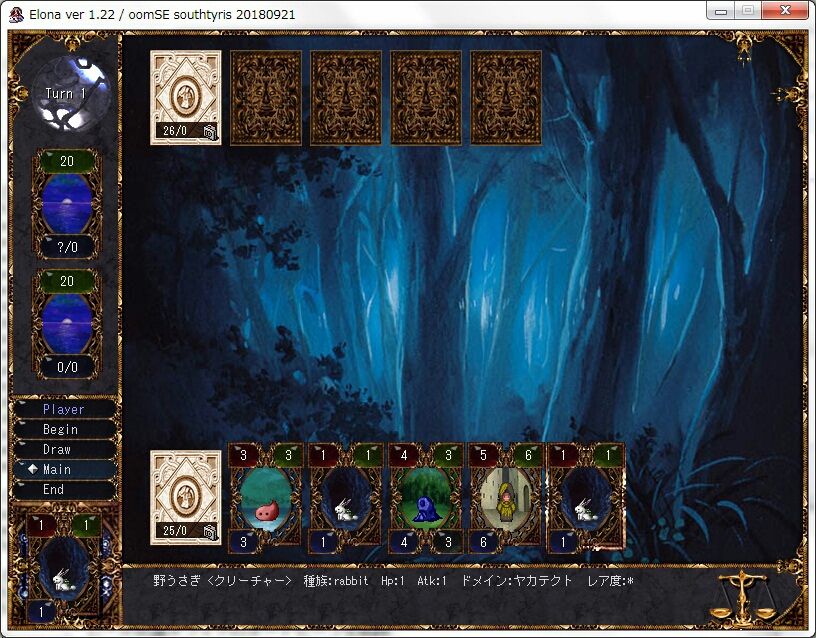This screenshot has width=819, height=638.
Task: Select the highlighted rabbit card at hand's right end
Action: [586, 498]
